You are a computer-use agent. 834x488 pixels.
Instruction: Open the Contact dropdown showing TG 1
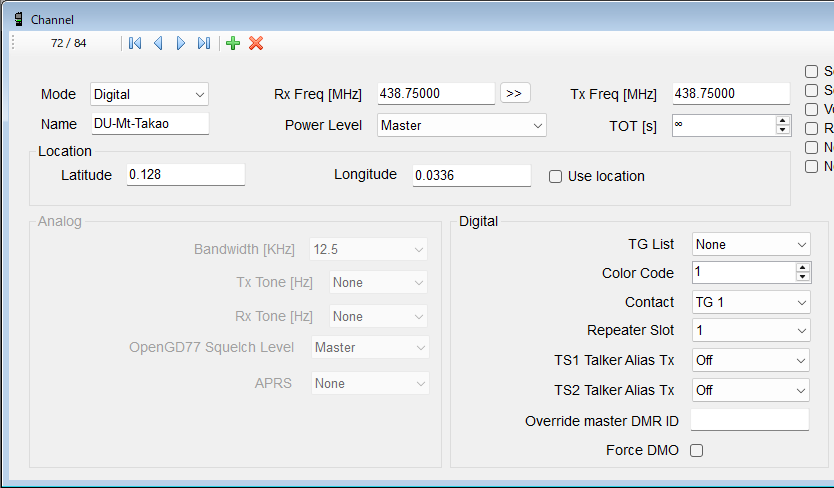click(x=750, y=303)
